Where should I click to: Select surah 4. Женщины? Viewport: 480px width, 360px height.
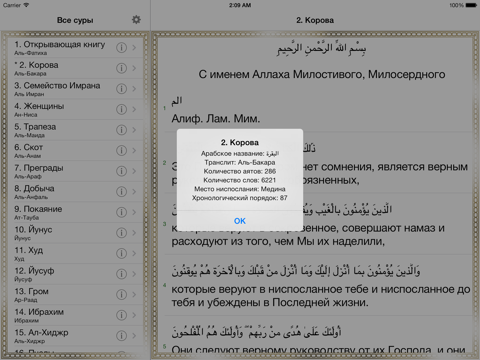[x=75, y=109]
